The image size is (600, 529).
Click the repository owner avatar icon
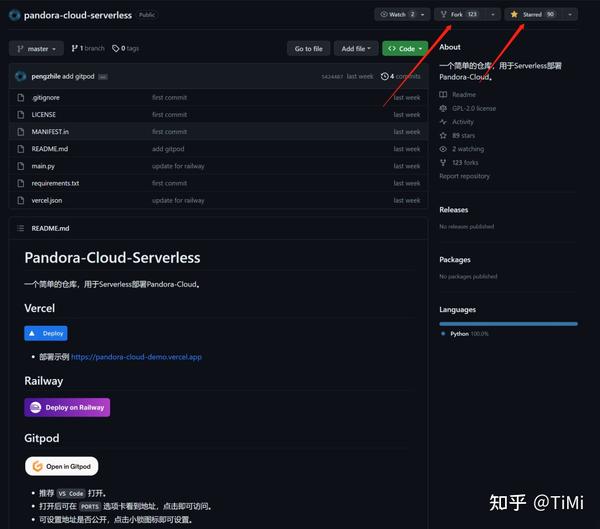tap(15, 15)
